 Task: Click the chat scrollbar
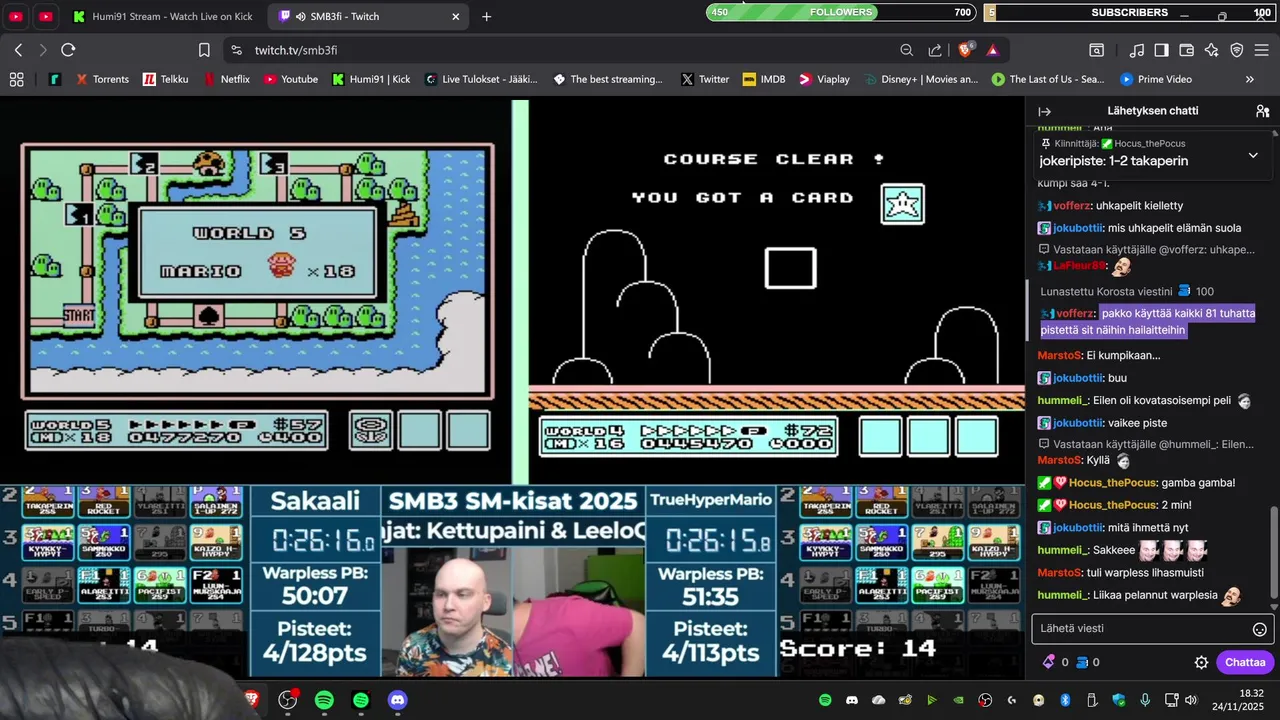click(x=1274, y=555)
